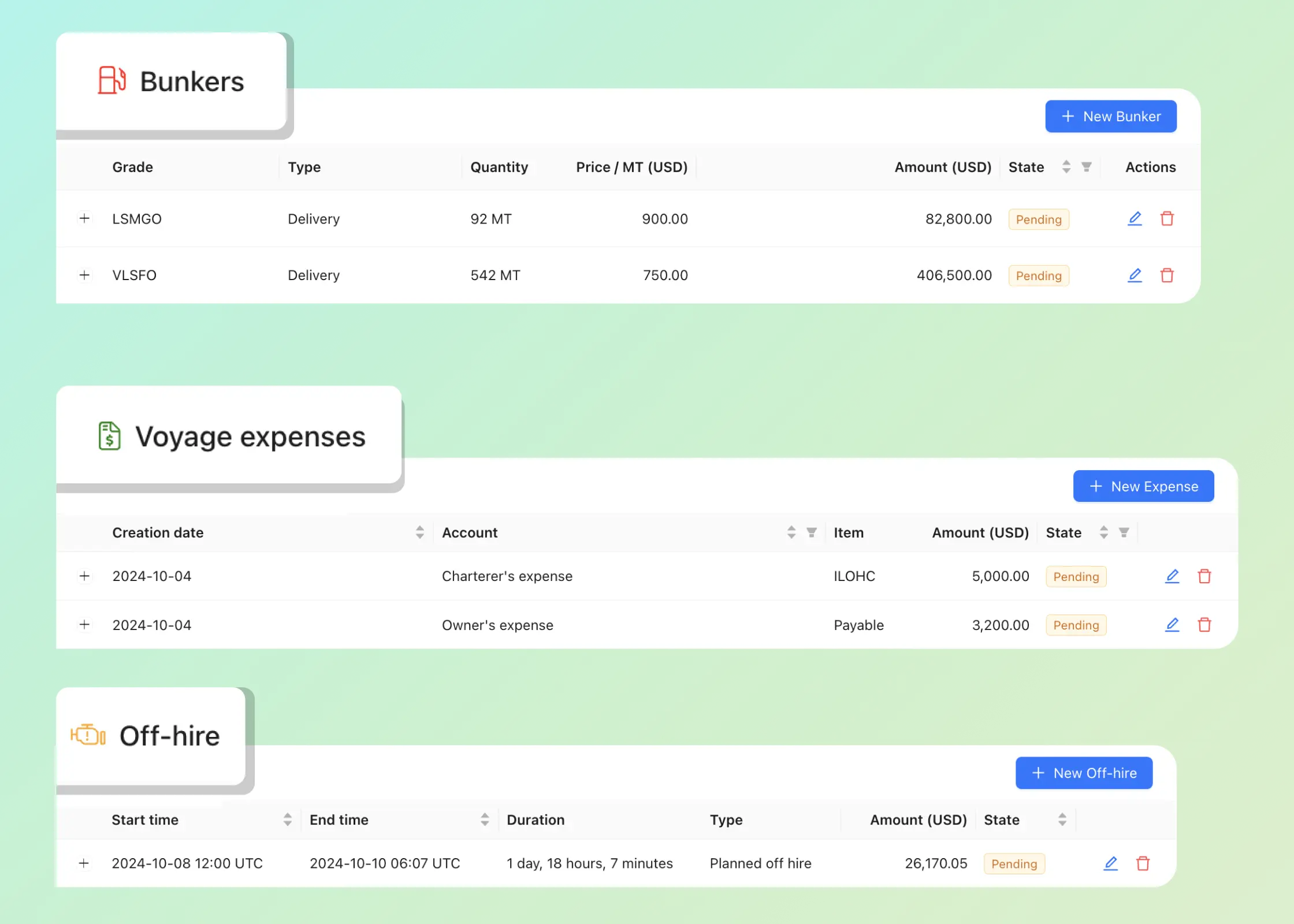Click the 5,000.00 expense amount

pos(1001,576)
